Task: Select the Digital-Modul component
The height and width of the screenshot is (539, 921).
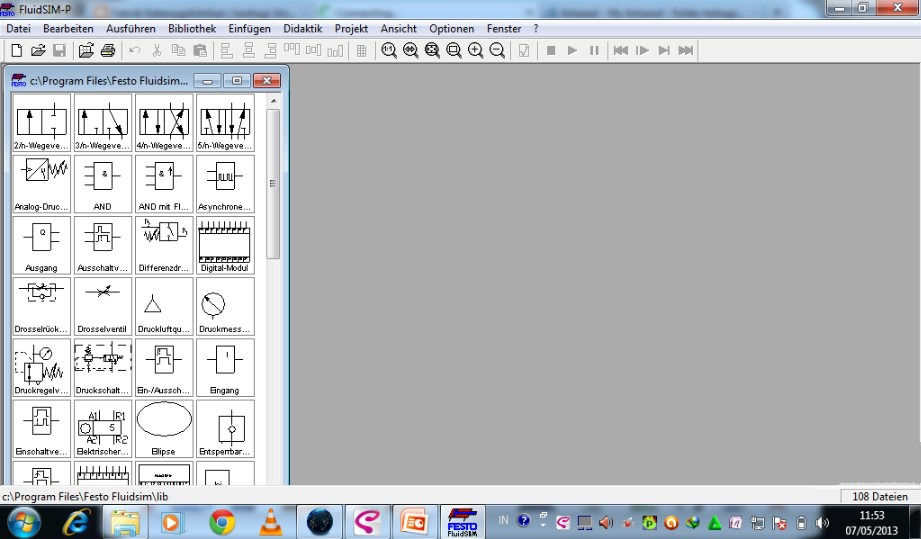Action: click(x=225, y=245)
